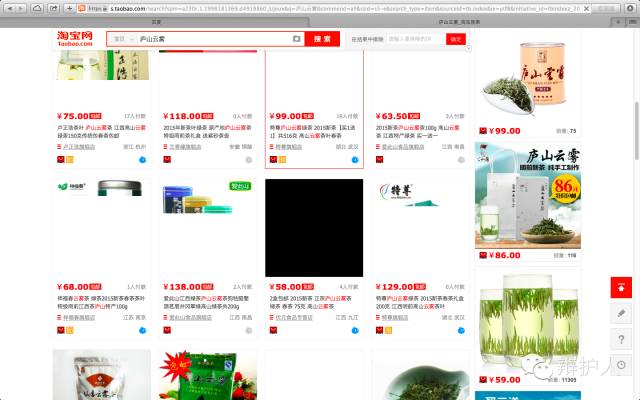Open a new tab with the tab bar plus
The height and width of the screenshot is (400, 640).
(x=618, y=22)
